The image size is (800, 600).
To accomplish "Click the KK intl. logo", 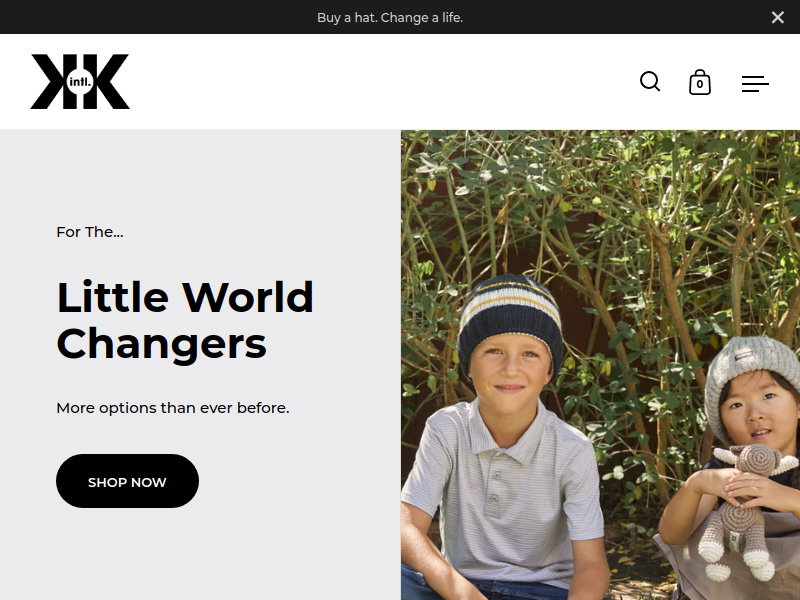I will pos(80,82).
